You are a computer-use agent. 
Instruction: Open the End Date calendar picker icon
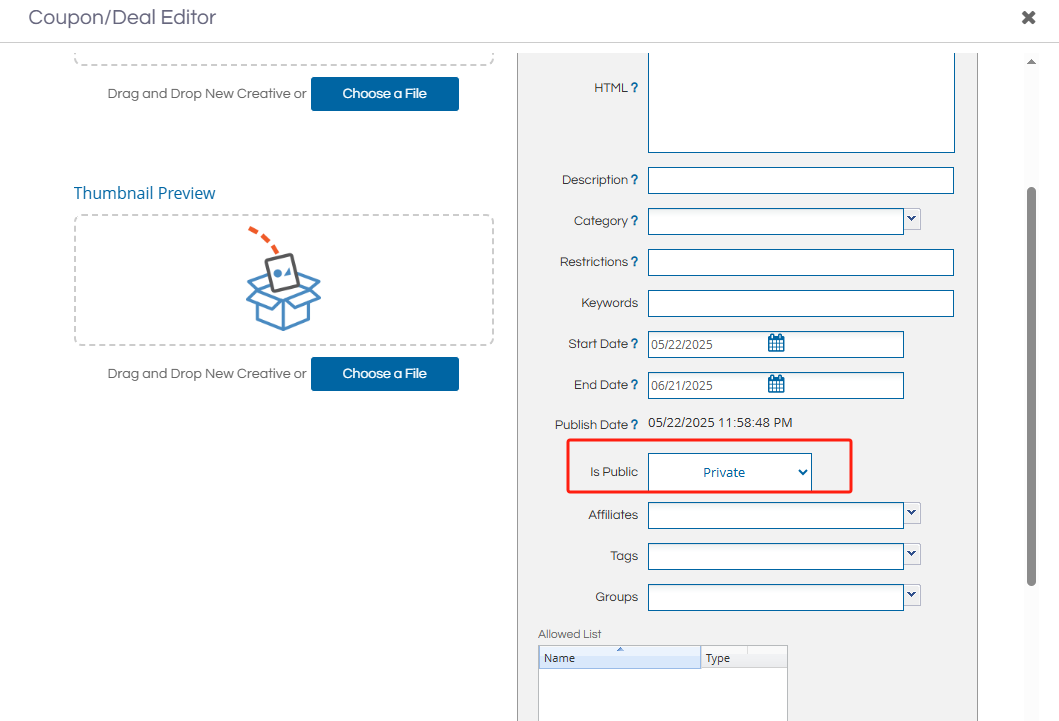click(x=776, y=385)
